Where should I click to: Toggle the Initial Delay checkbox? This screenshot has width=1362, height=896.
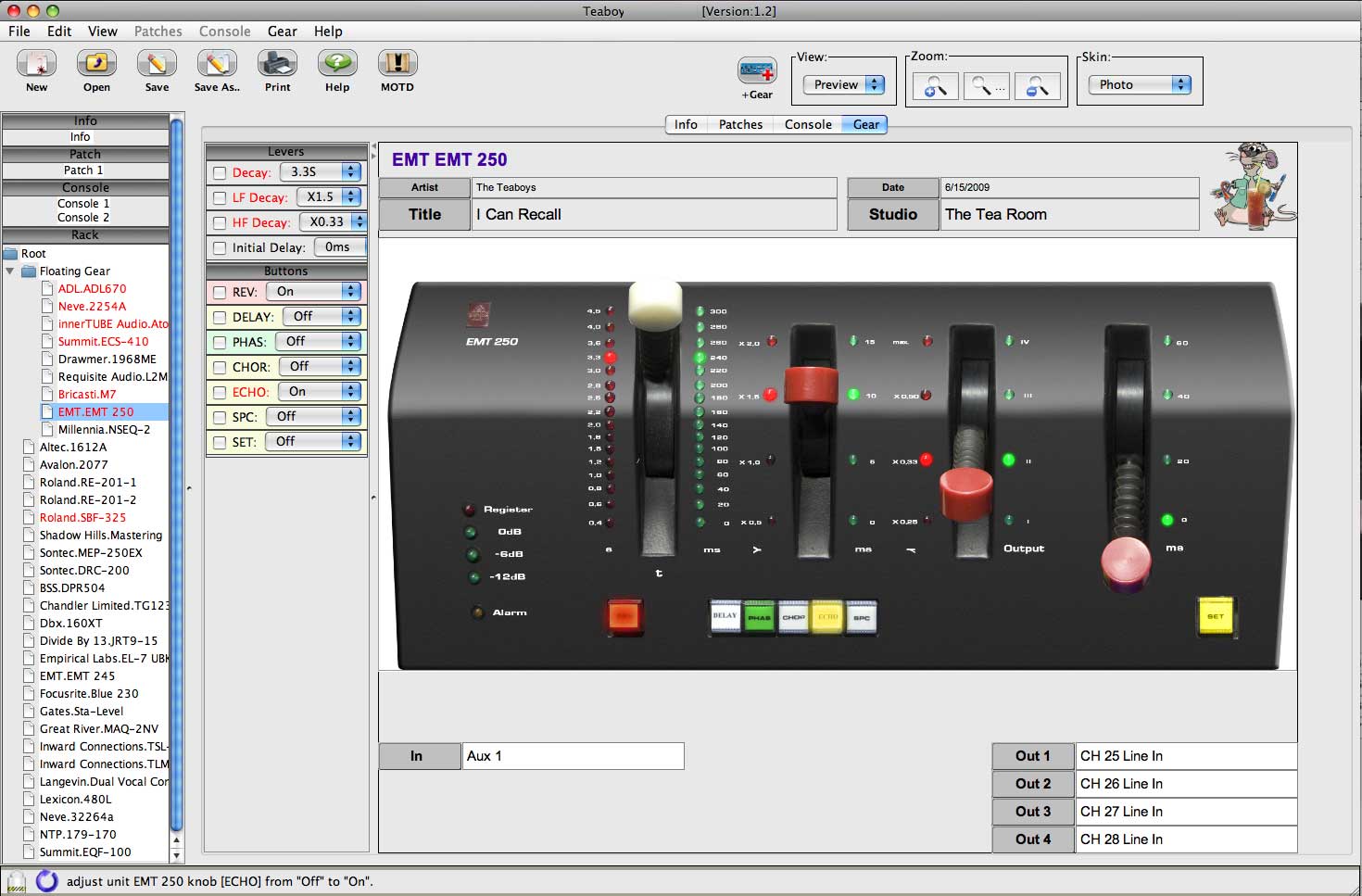click(220, 247)
